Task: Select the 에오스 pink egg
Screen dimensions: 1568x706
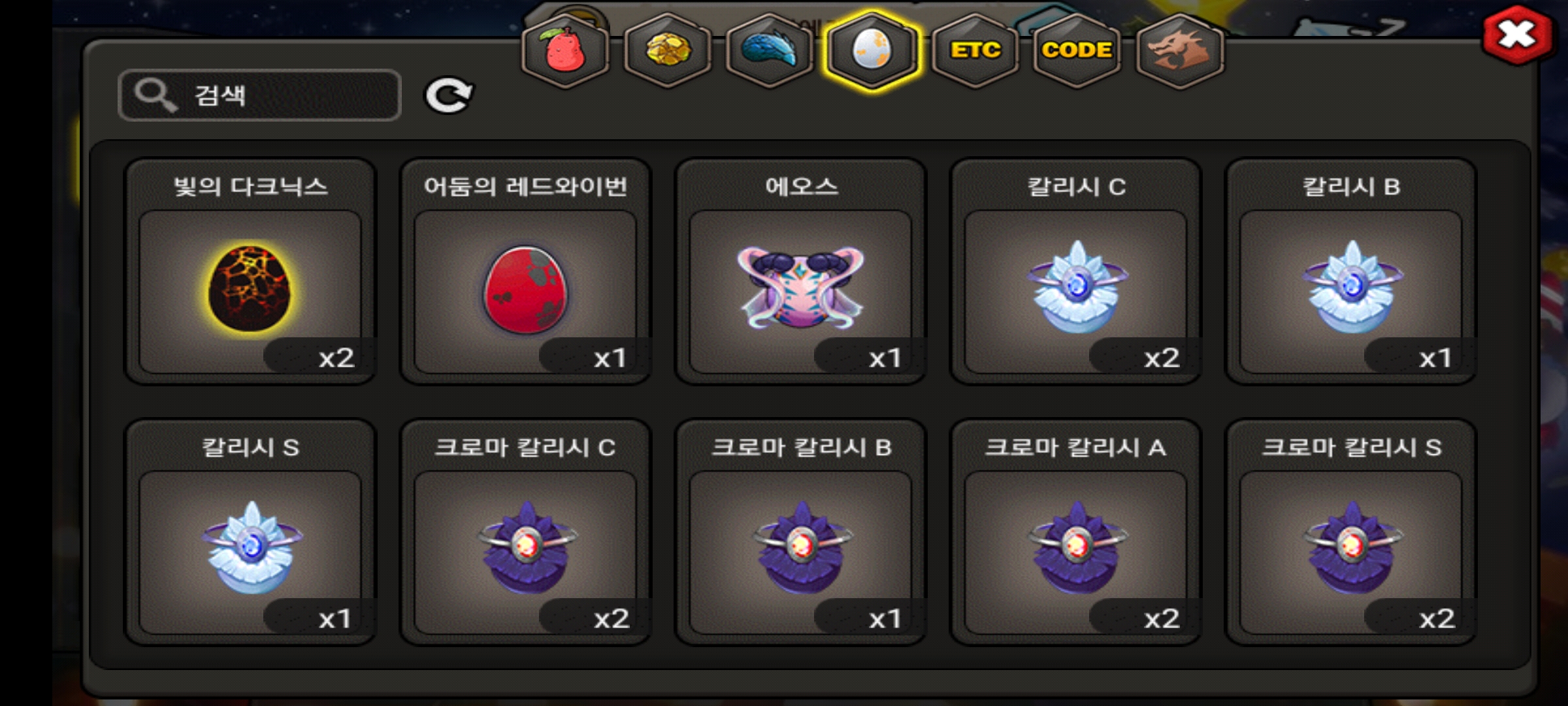Action: (801, 271)
